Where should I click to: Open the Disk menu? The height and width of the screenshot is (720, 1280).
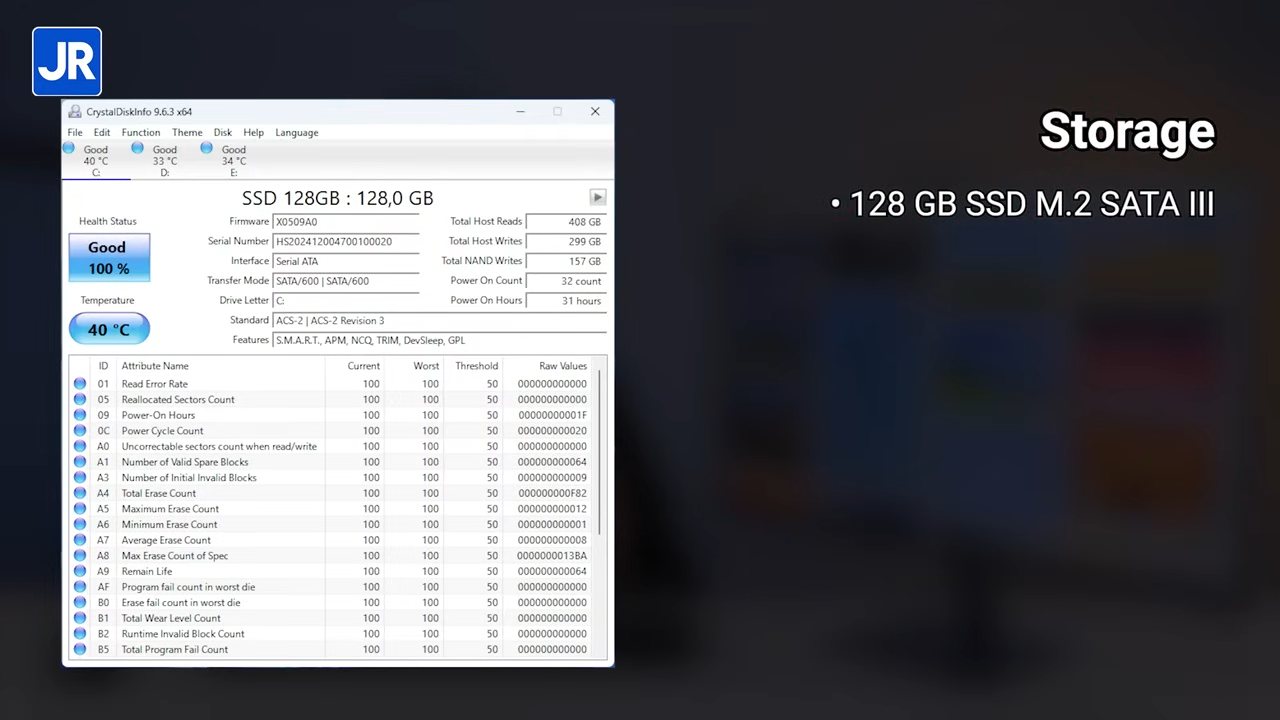[223, 132]
